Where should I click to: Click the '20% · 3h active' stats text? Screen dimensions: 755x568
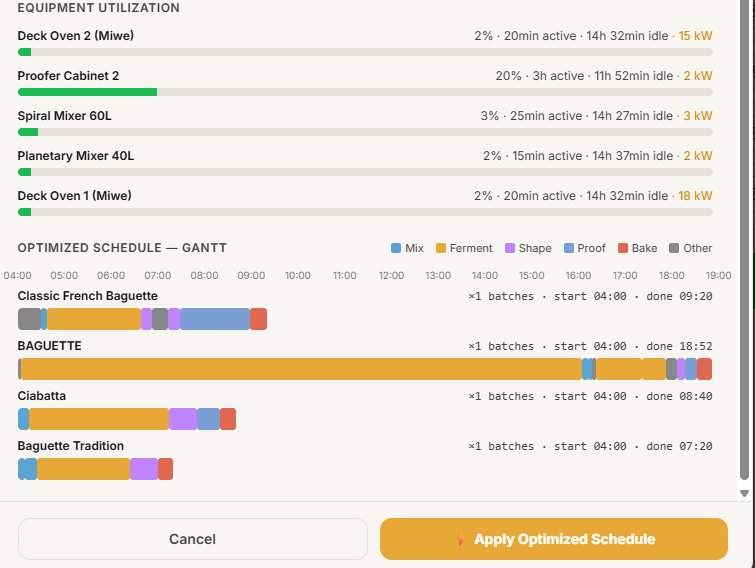point(540,76)
